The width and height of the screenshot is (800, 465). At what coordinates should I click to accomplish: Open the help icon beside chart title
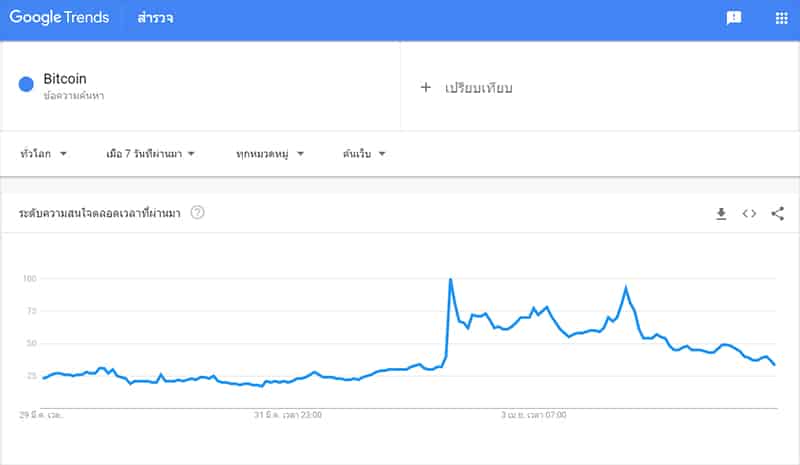pyautogui.click(x=197, y=212)
